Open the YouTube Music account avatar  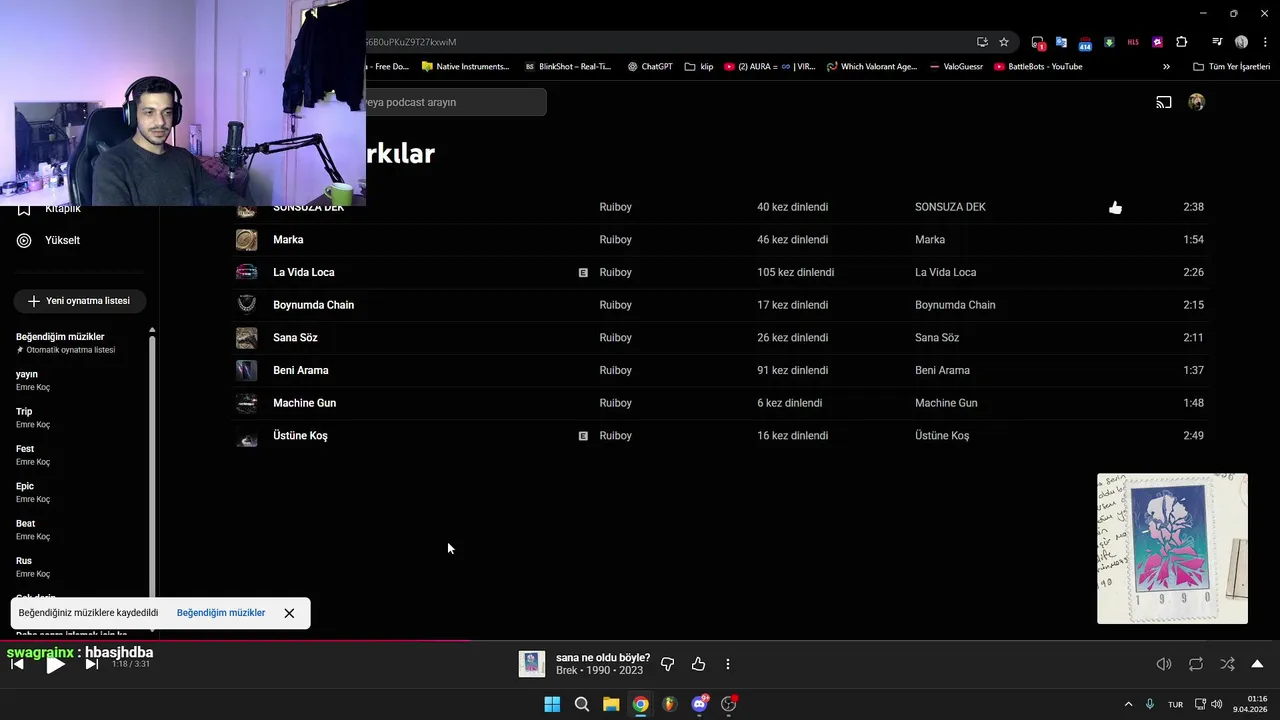[x=1196, y=102]
